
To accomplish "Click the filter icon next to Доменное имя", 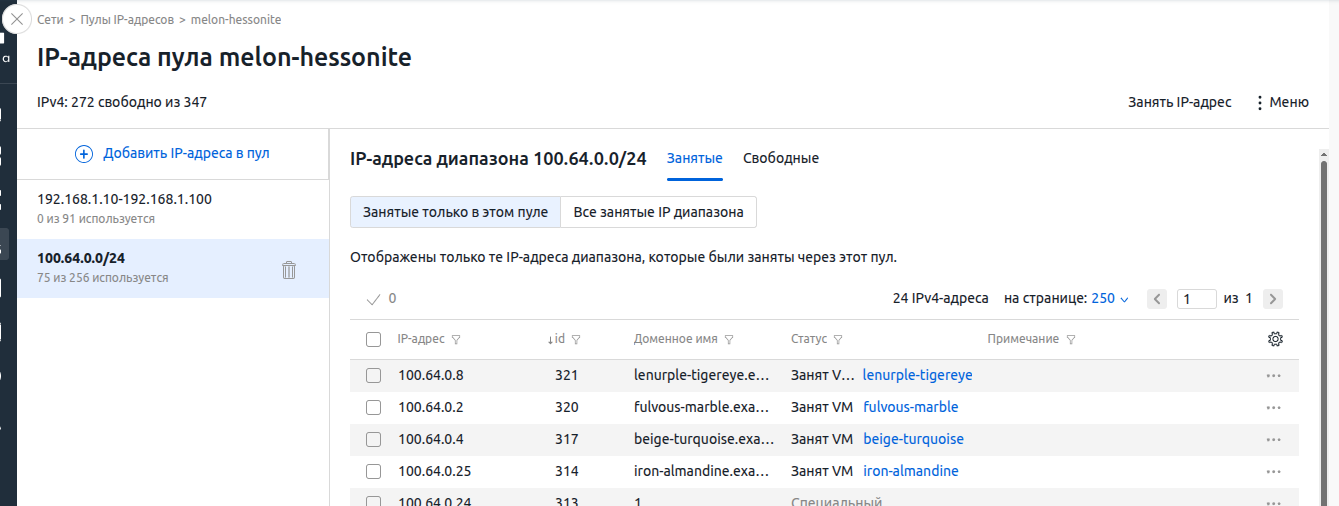I will point(729,340).
